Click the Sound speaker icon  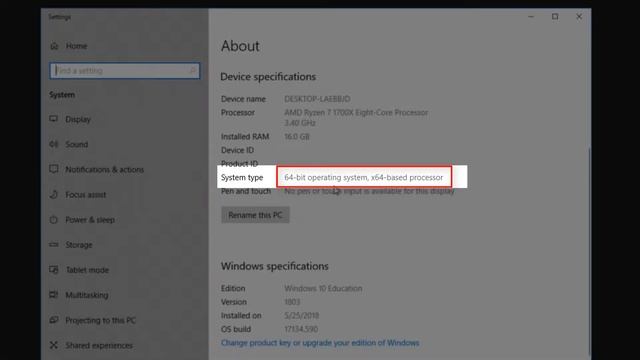pyautogui.click(x=54, y=144)
